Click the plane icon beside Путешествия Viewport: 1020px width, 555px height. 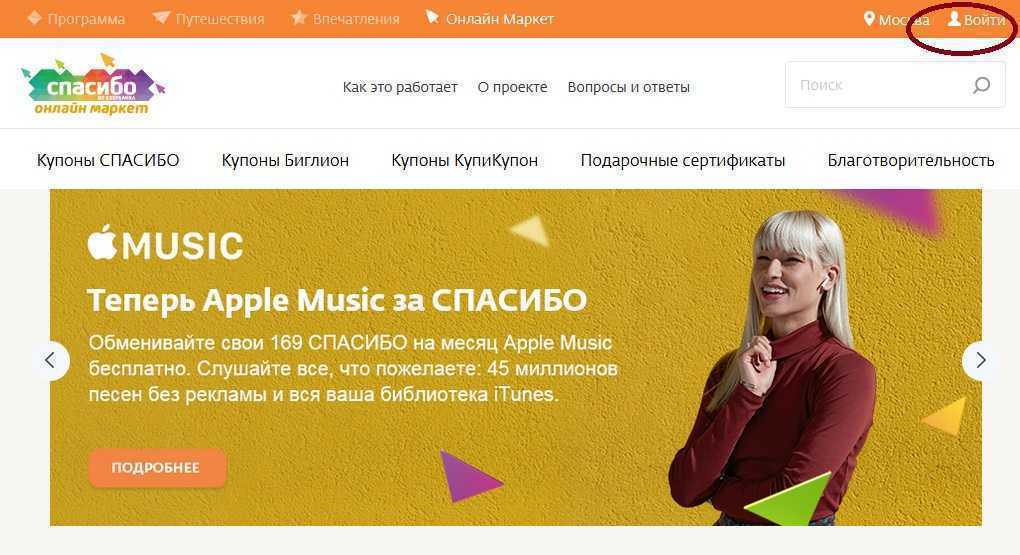coord(161,18)
